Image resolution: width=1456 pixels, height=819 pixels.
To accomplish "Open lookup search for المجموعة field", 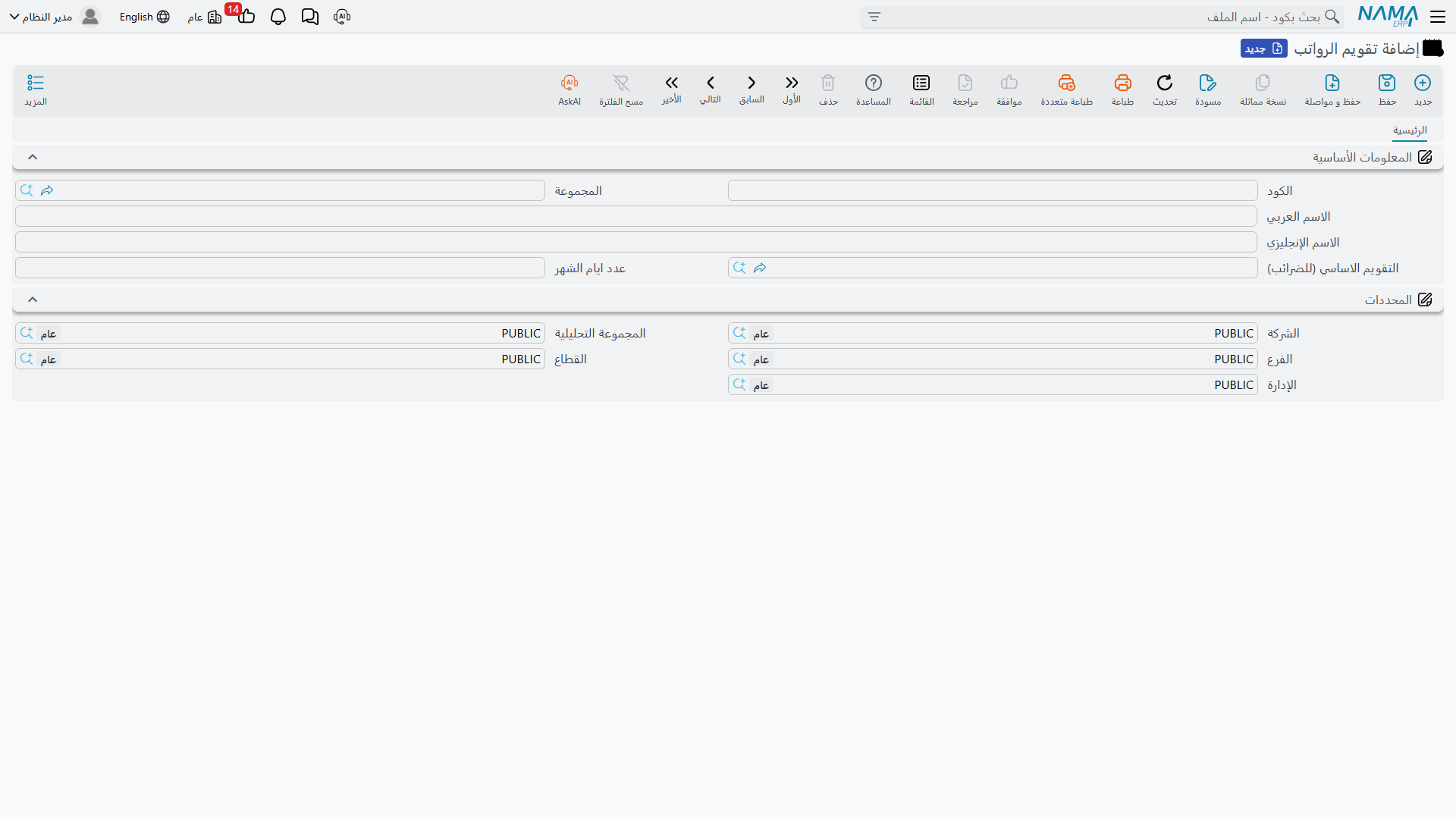I will (27, 190).
